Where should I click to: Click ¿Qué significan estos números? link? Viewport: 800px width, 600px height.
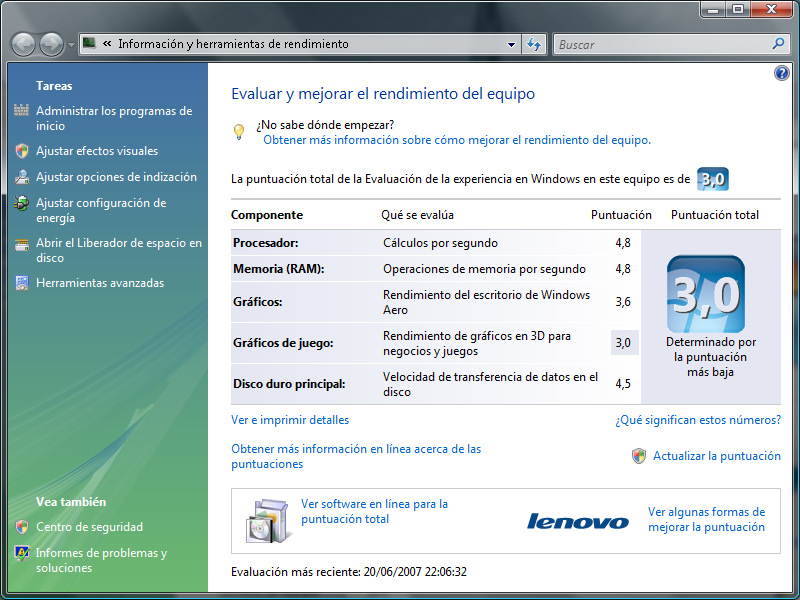[697, 420]
